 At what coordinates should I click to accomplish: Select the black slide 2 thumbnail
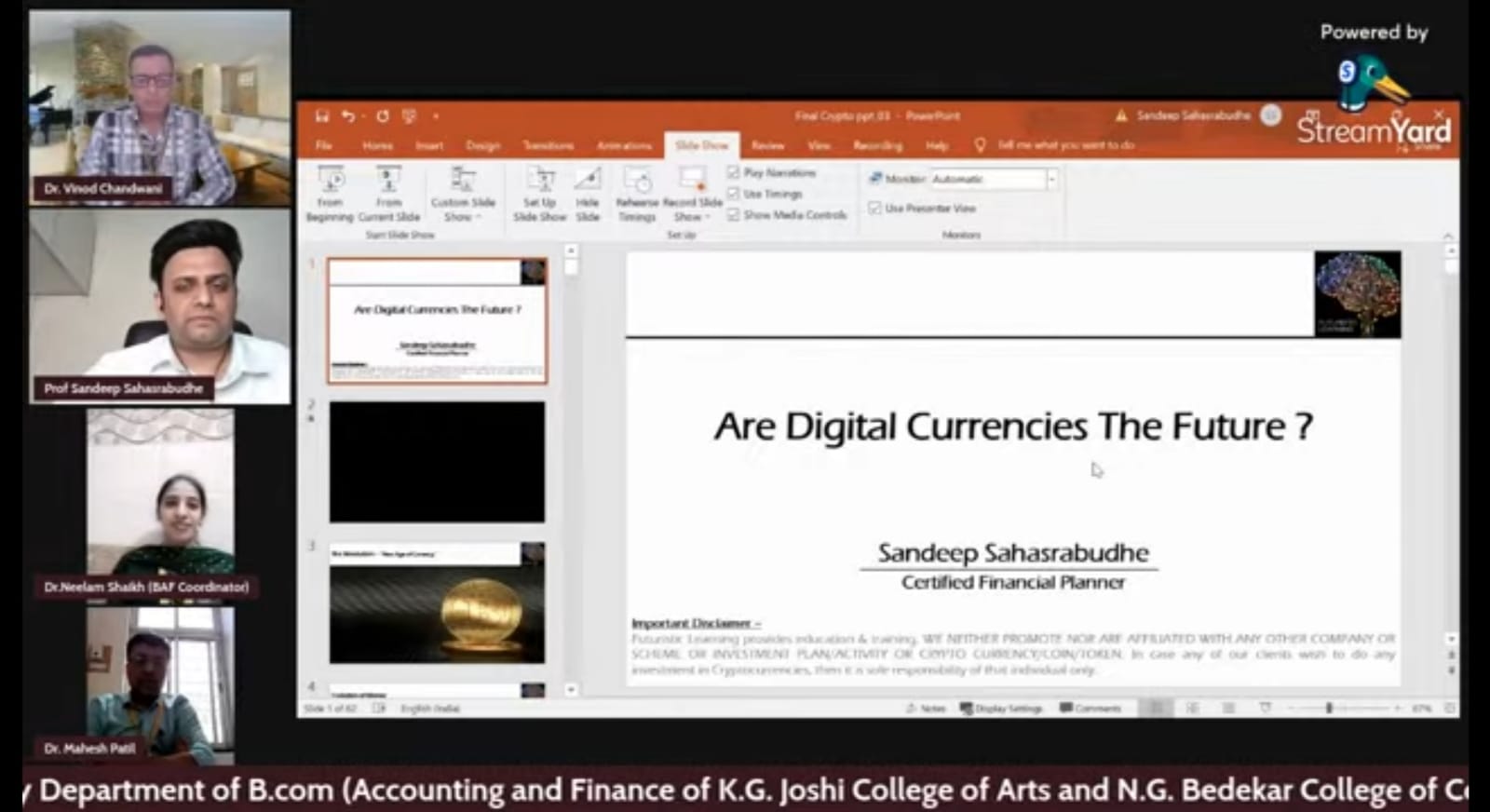[437, 462]
